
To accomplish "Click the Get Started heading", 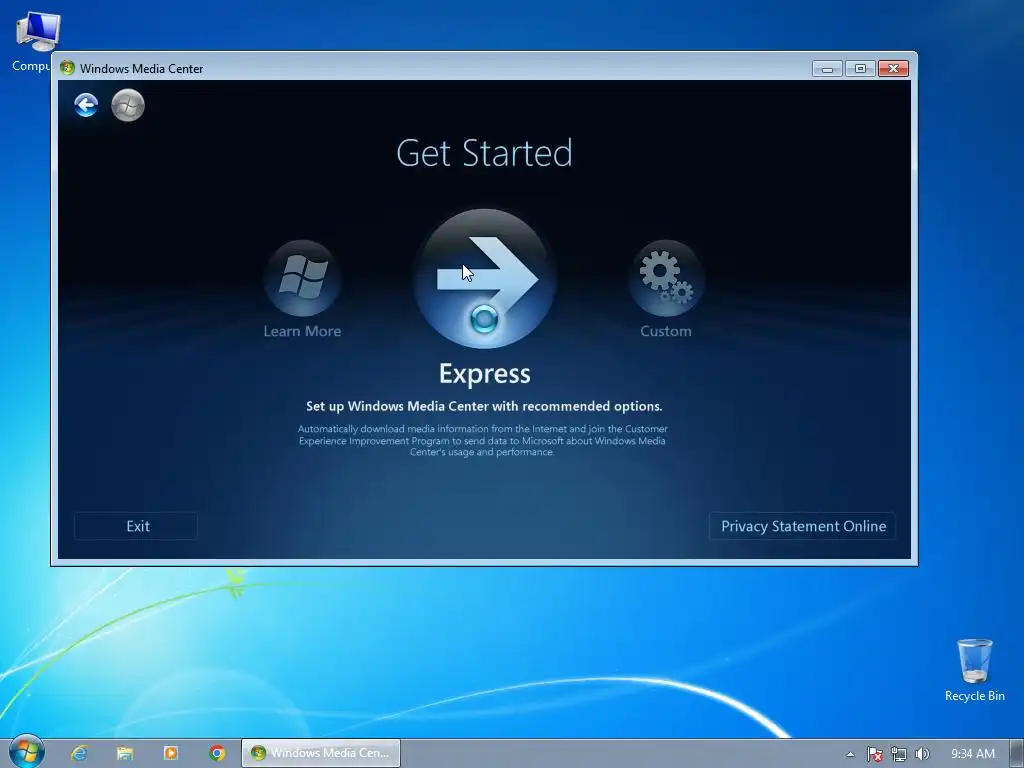I will [x=484, y=153].
